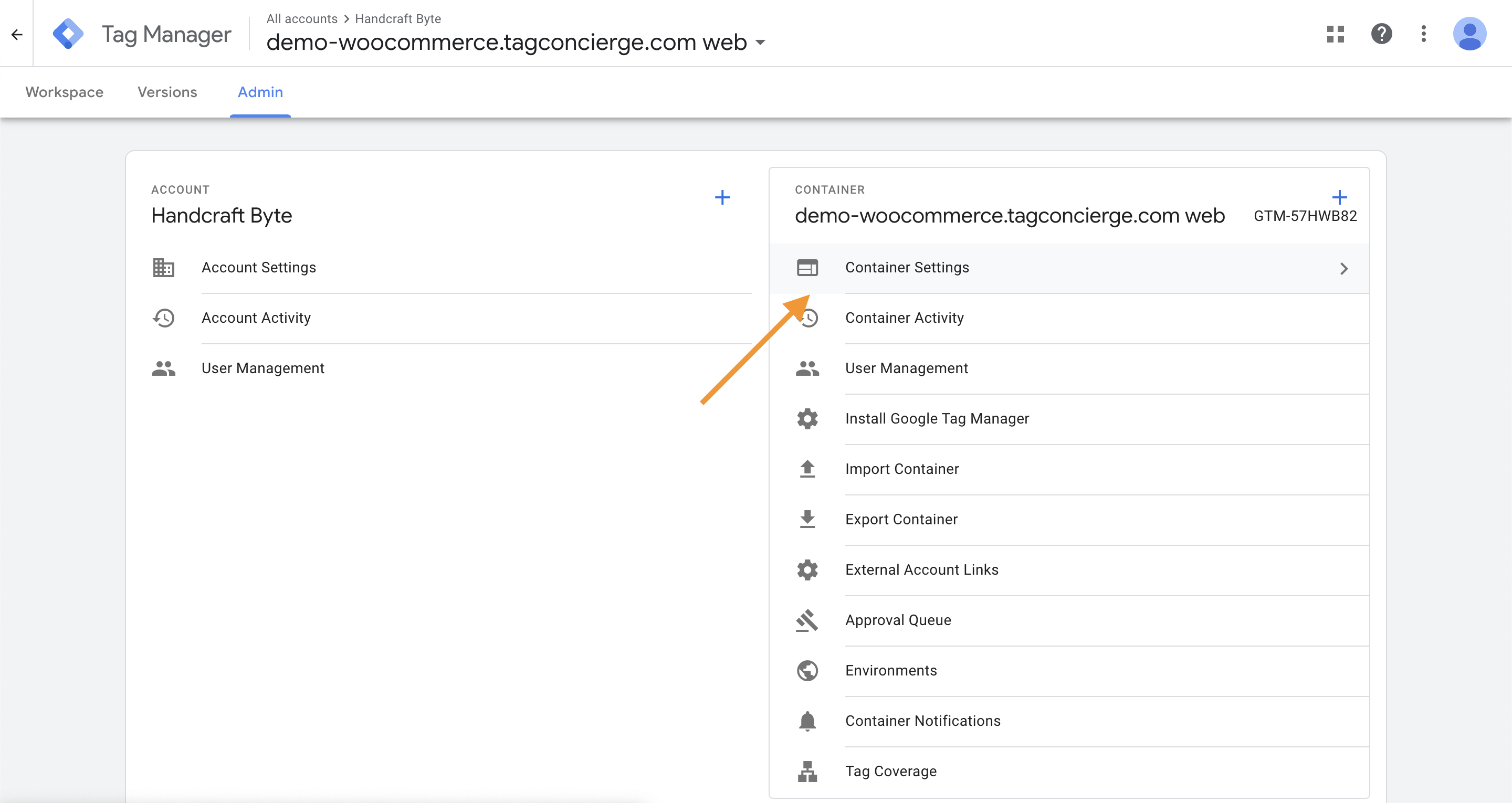Click the Account Activity history icon

[163, 318]
